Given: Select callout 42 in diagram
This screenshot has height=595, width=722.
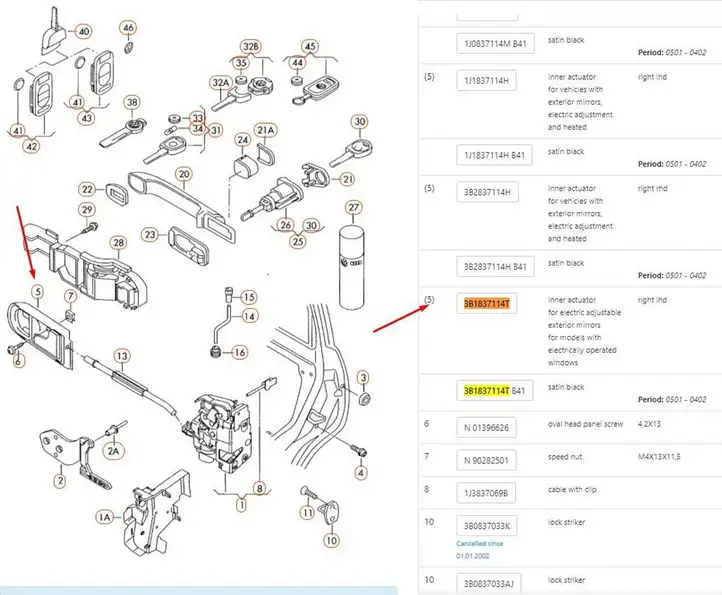Looking at the screenshot, I should click(x=31, y=146).
